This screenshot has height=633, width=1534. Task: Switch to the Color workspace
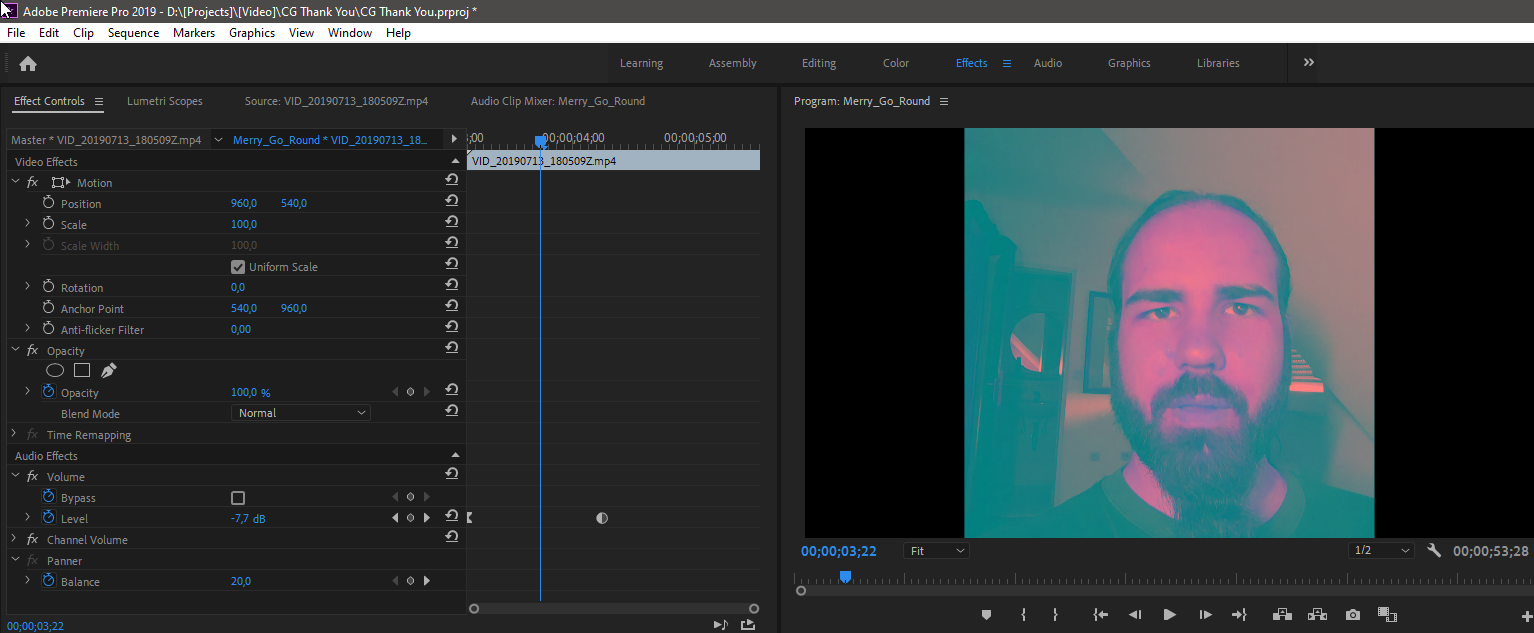pyautogui.click(x=896, y=63)
